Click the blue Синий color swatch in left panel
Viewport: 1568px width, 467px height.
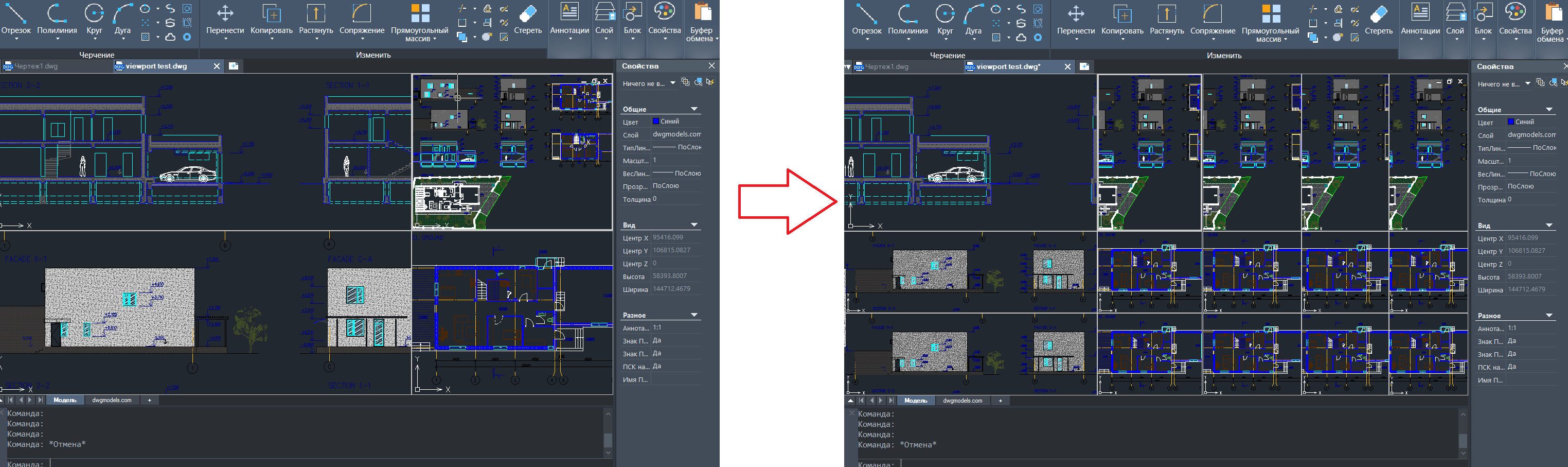656,122
